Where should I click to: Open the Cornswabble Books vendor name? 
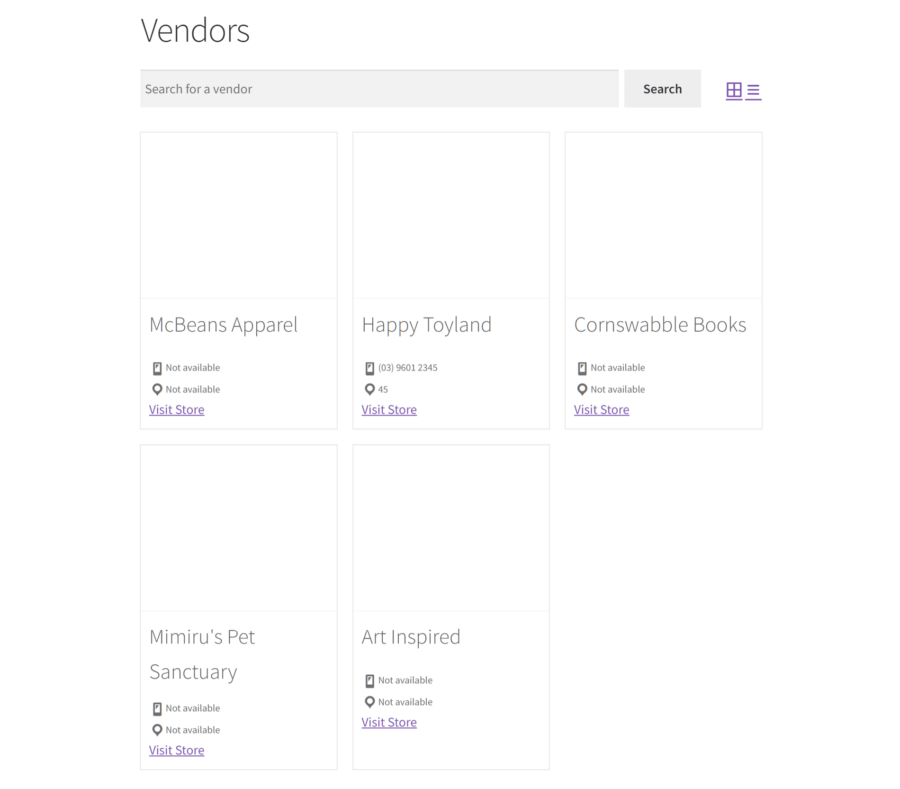click(660, 324)
